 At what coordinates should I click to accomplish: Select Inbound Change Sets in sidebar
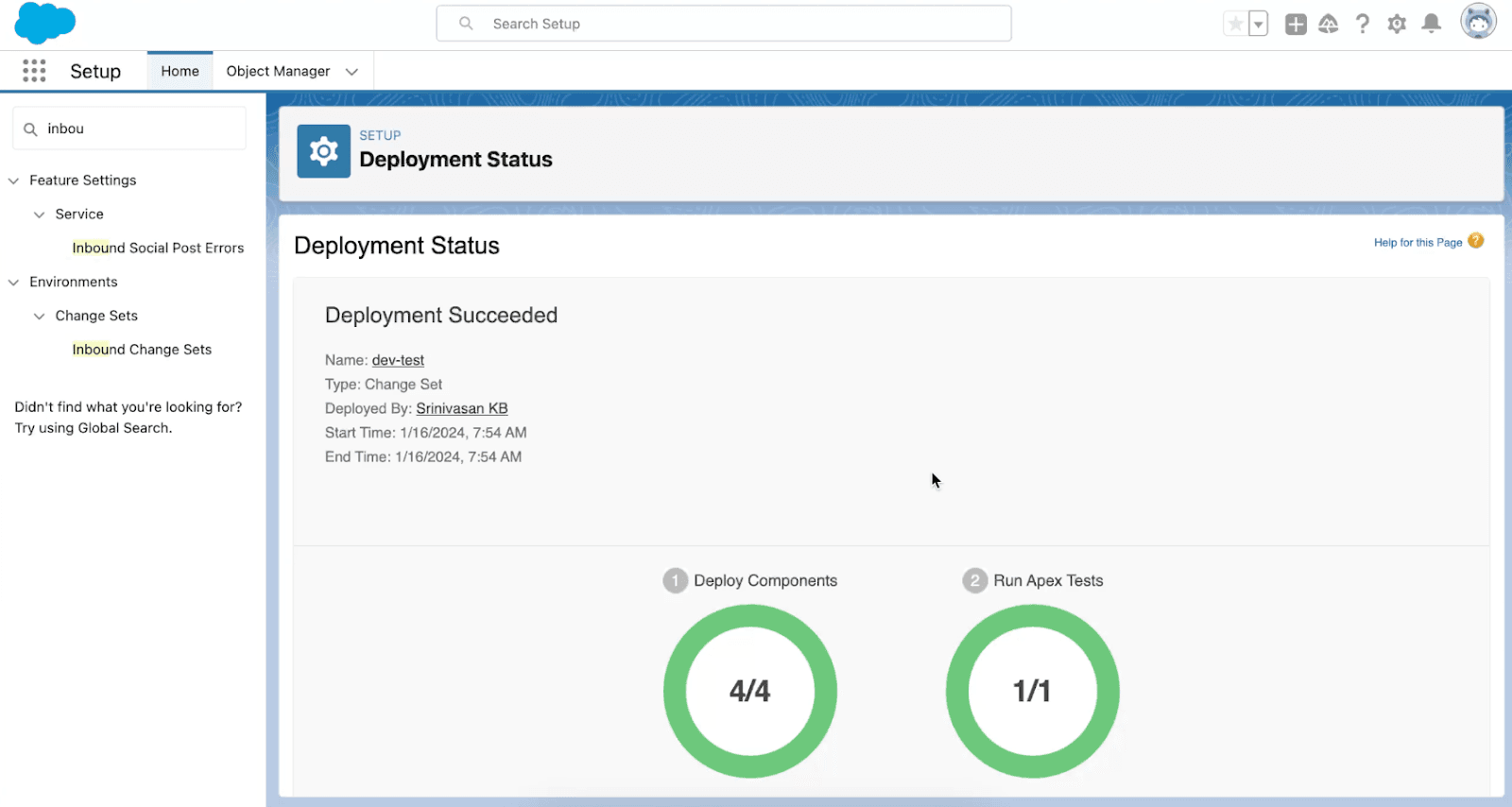coord(142,350)
